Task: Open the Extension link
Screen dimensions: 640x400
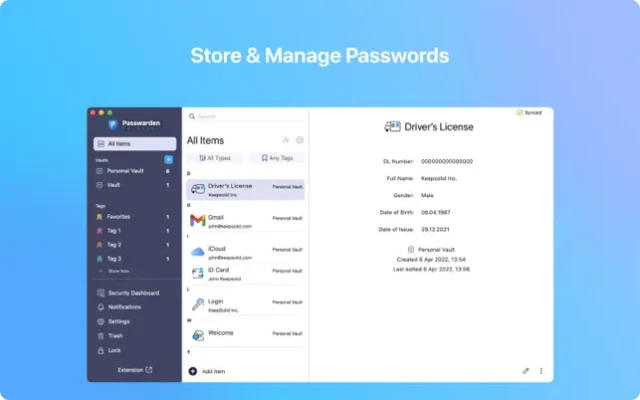Action: pyautogui.click(x=134, y=370)
